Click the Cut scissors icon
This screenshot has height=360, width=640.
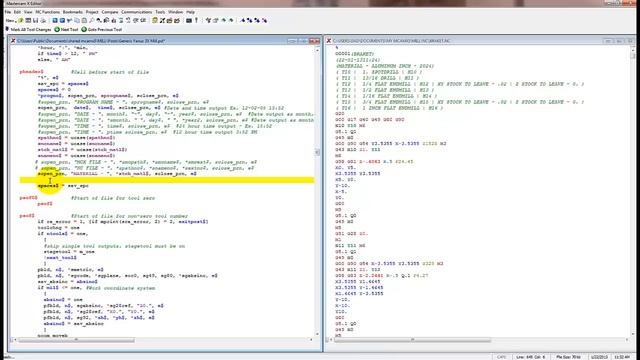click(x=69, y=20)
